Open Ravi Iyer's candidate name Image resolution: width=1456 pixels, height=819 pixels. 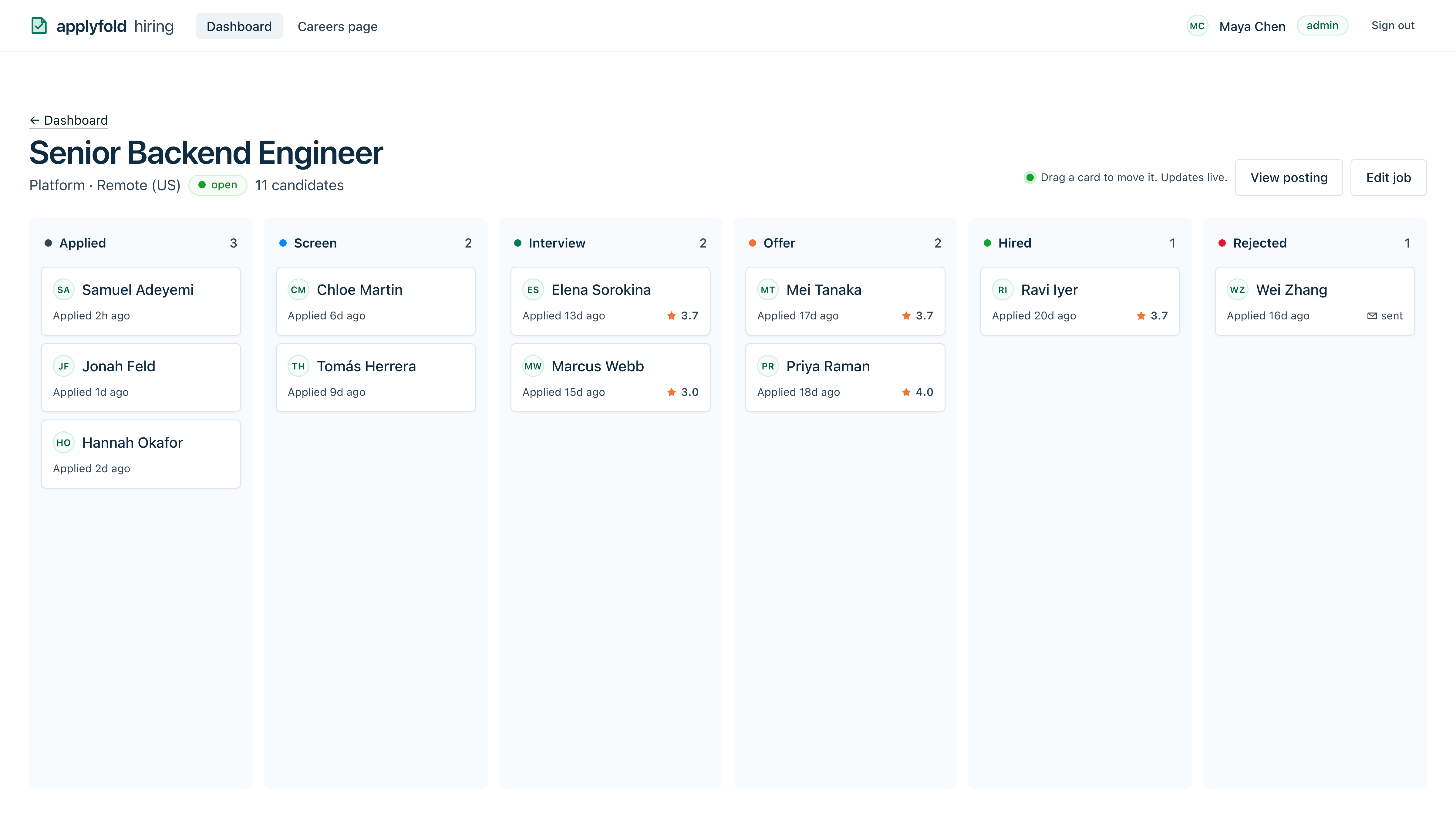click(1049, 290)
